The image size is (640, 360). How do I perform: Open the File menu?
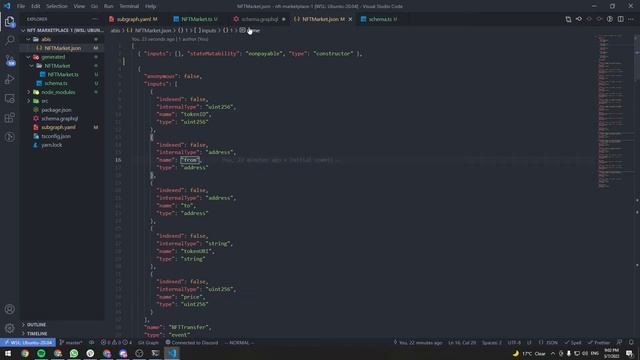tap(21, 6)
